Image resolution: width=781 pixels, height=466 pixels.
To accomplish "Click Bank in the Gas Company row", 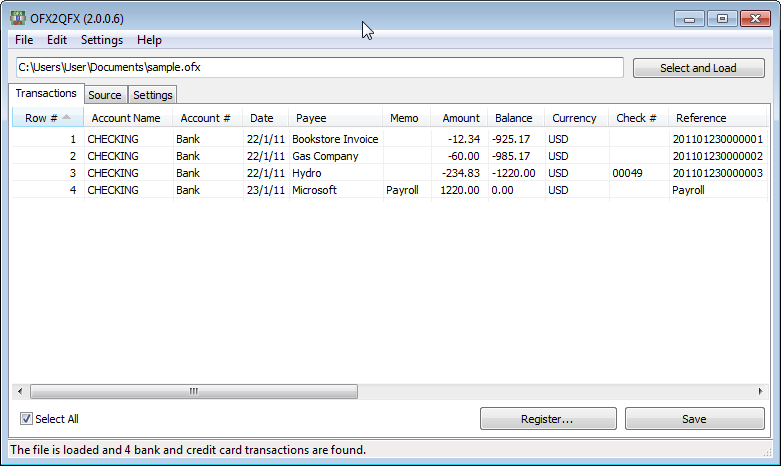I will click(188, 156).
